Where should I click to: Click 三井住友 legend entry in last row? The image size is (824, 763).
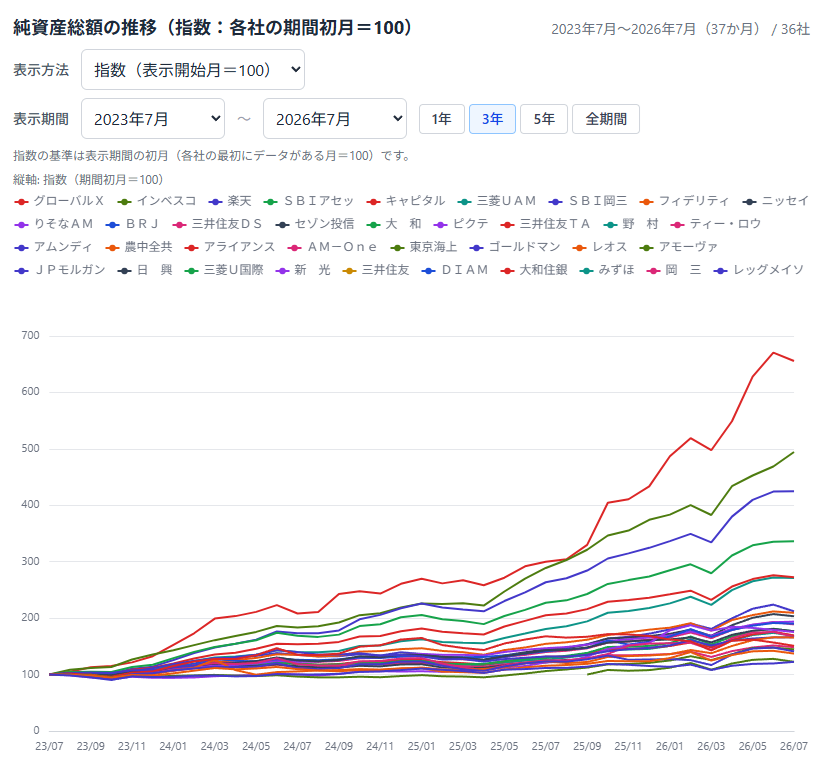(x=375, y=270)
